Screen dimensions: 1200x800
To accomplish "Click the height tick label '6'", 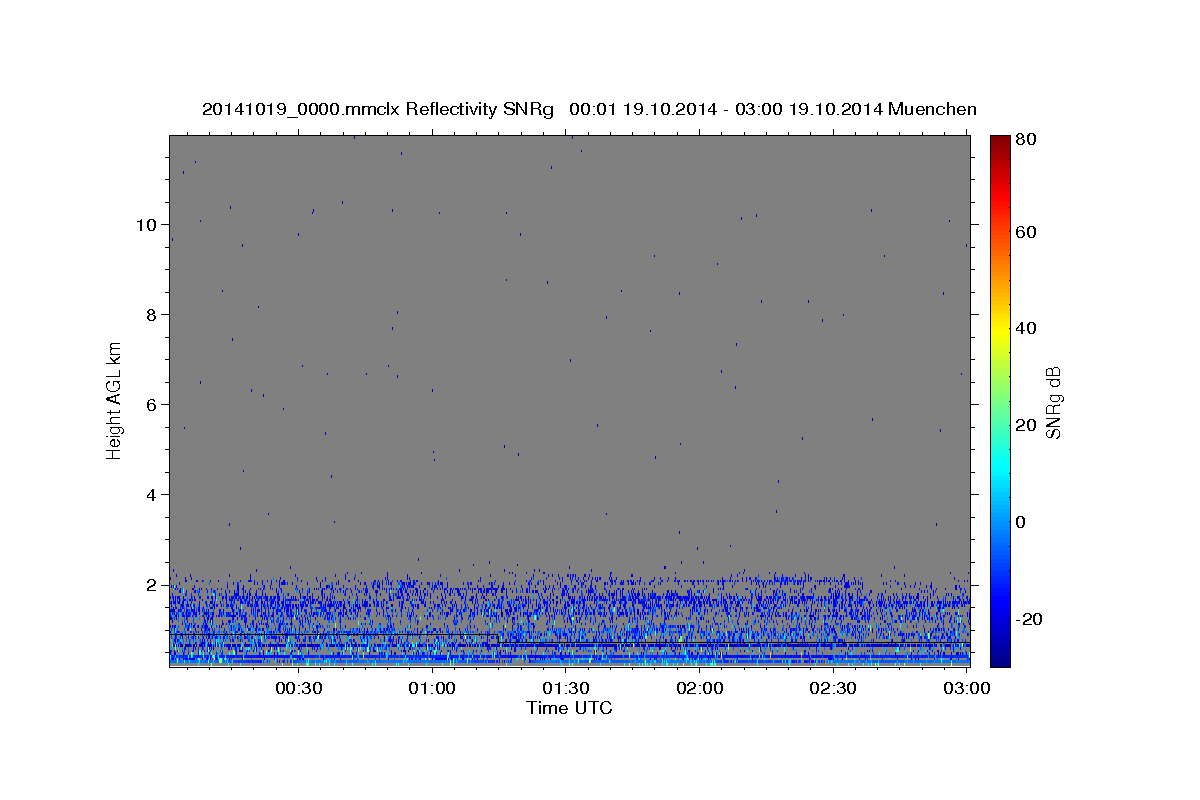I will pyautogui.click(x=151, y=404).
